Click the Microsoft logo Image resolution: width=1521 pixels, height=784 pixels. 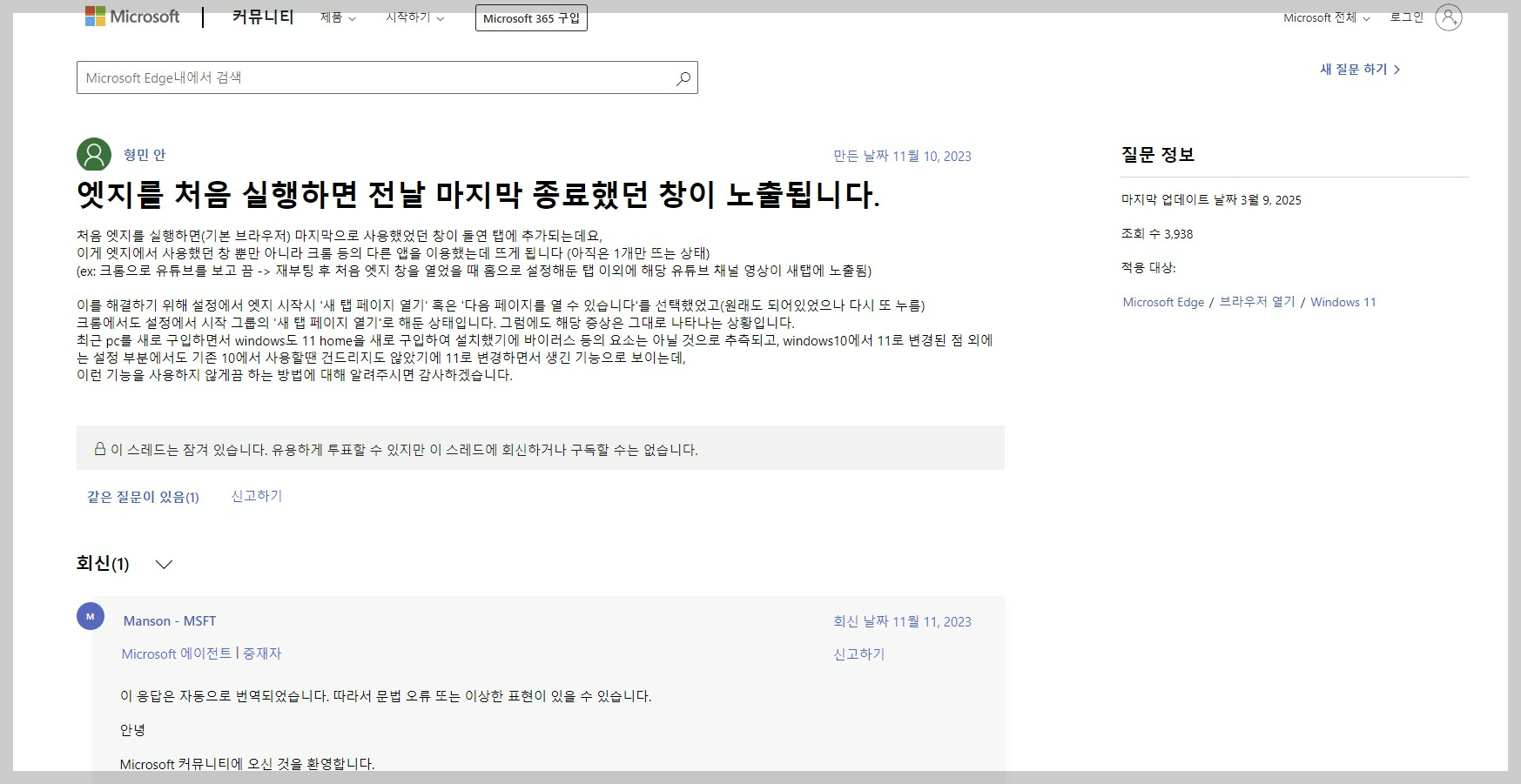132,17
